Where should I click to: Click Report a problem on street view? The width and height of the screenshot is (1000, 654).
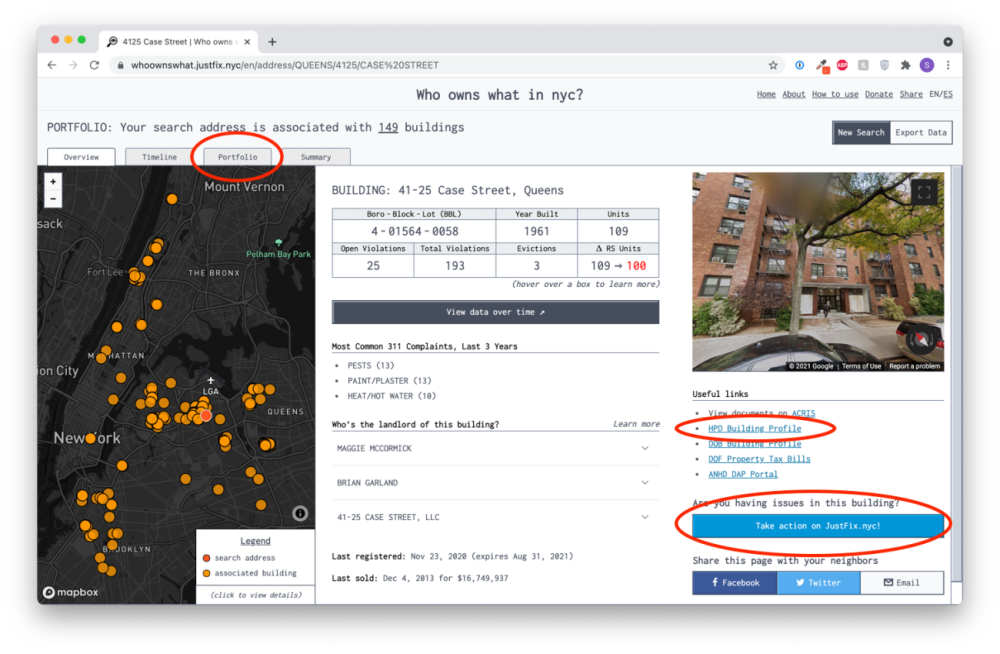[915, 366]
